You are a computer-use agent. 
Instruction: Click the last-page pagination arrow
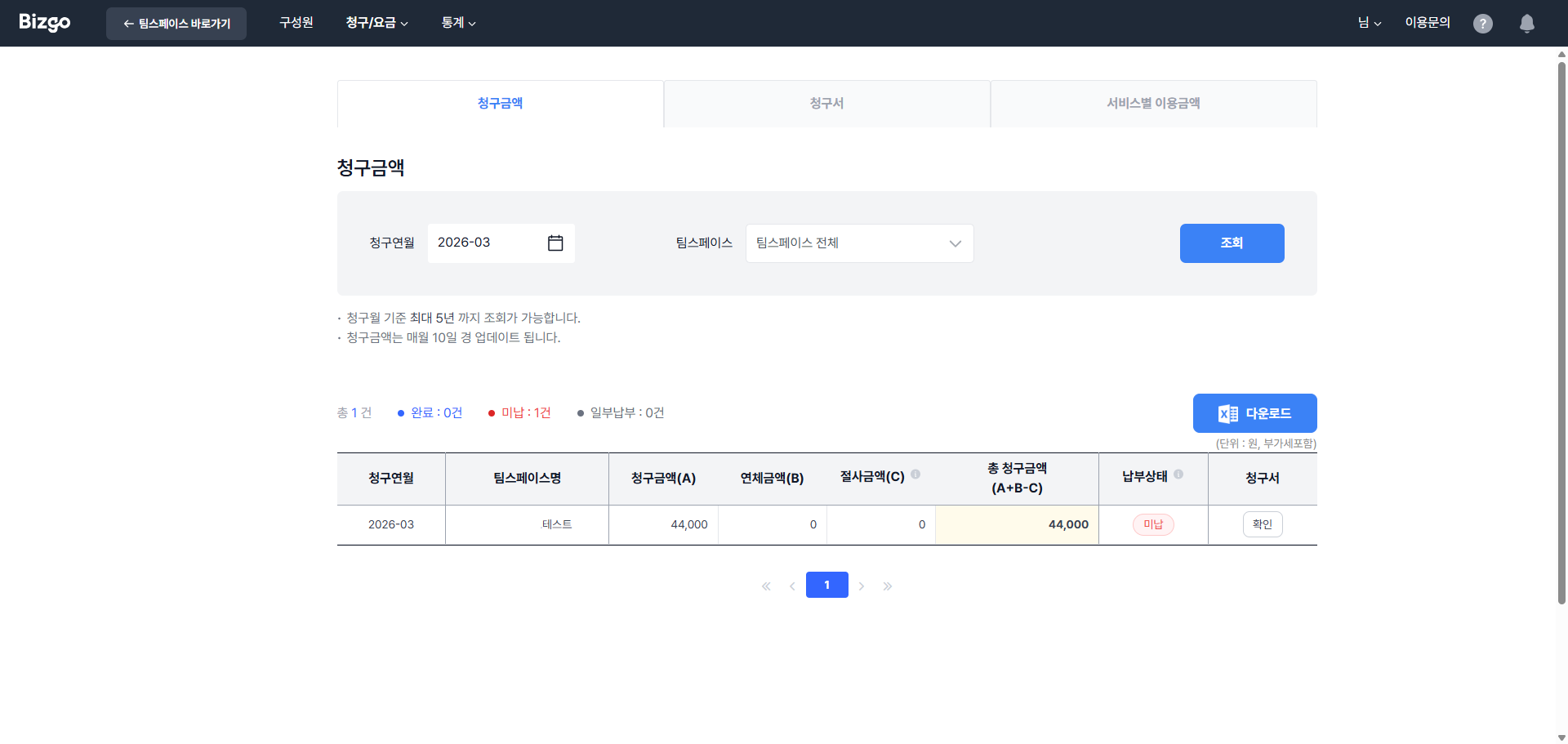tap(889, 586)
